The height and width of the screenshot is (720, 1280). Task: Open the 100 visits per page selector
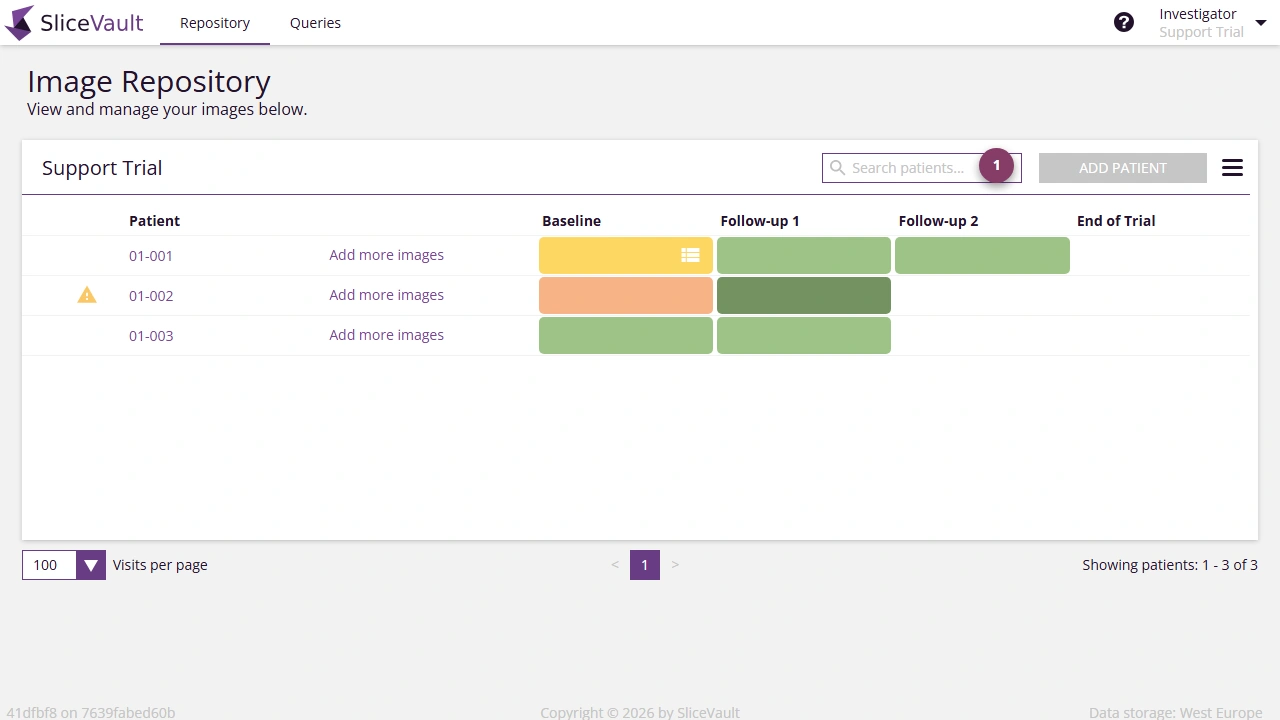[x=47, y=565]
